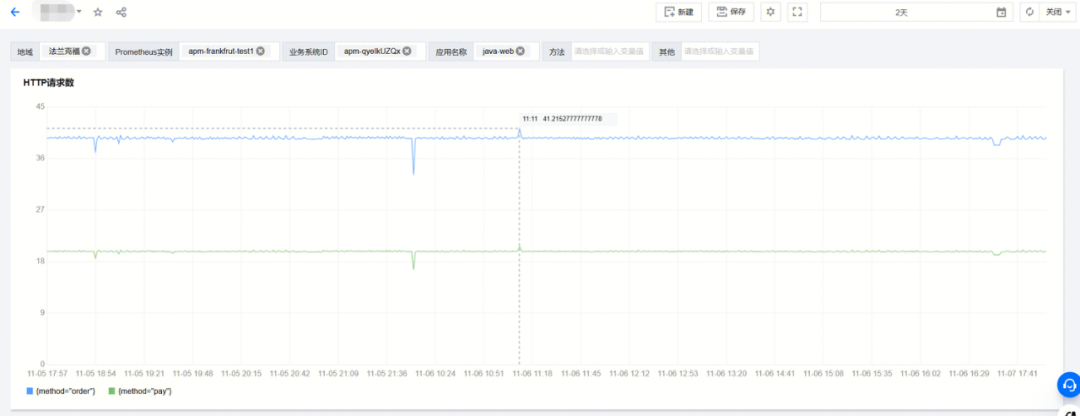Remove the apm-qyelkUZQx tag
This screenshot has height=416, width=1080.
pyautogui.click(x=407, y=51)
